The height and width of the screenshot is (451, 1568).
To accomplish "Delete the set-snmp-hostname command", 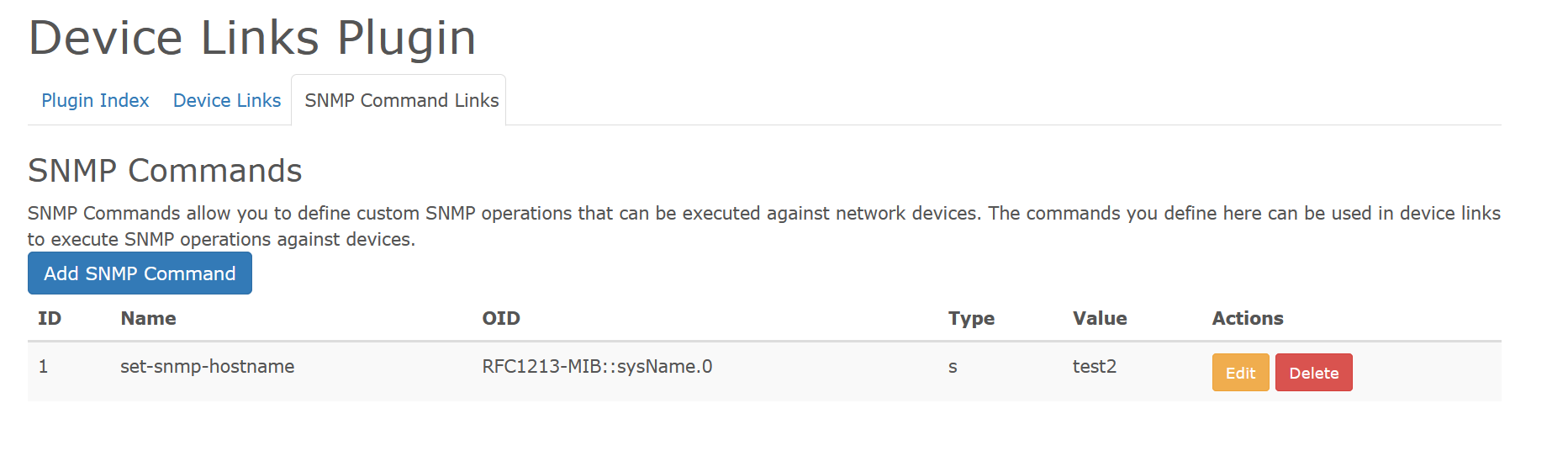I will click(x=1313, y=373).
